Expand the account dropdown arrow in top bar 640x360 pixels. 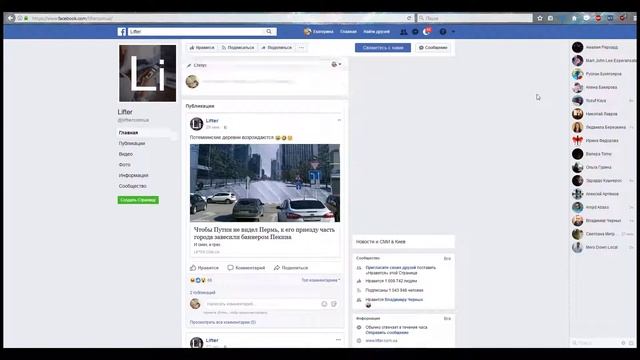[453, 32]
